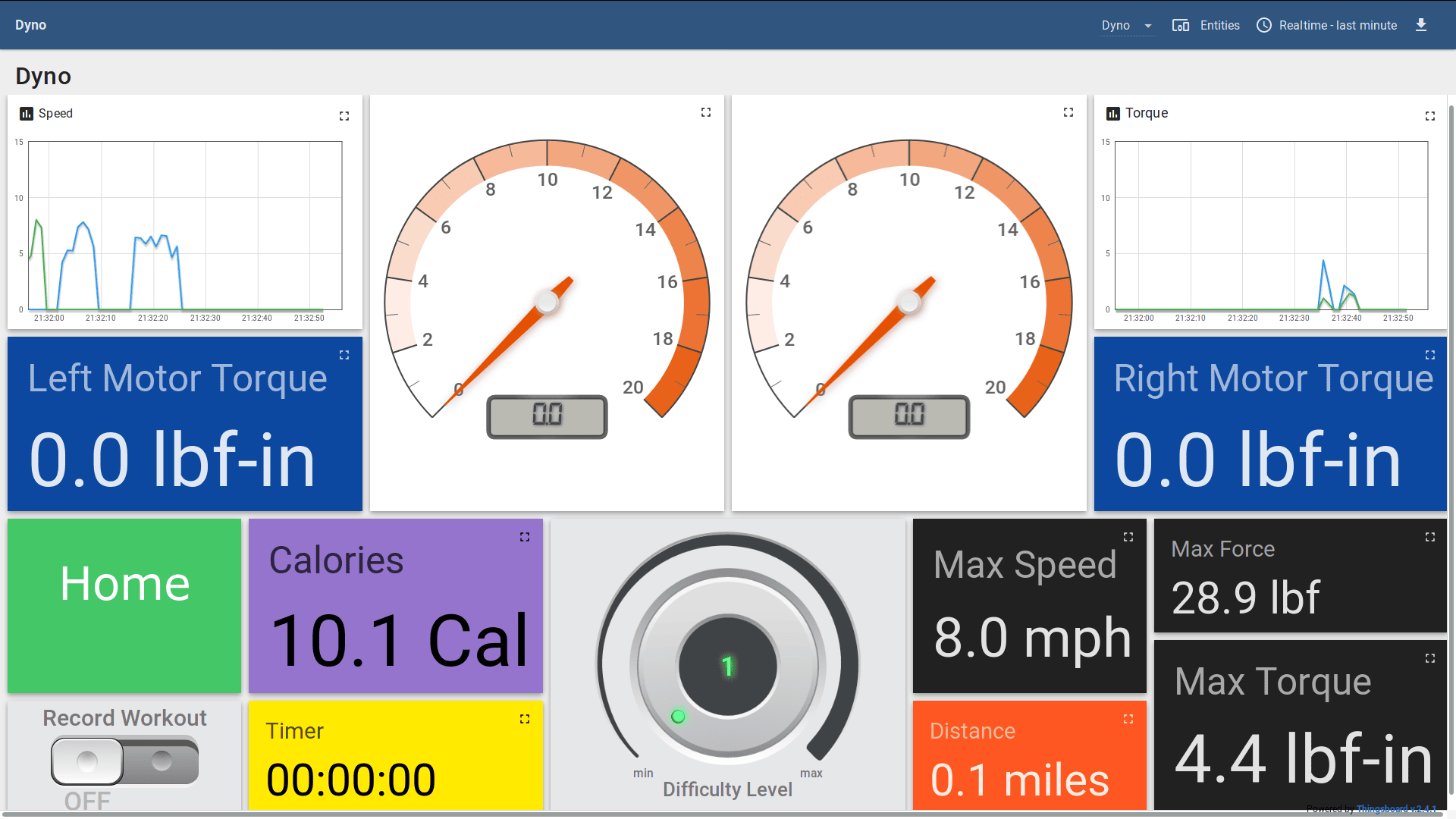Image resolution: width=1456 pixels, height=819 pixels.
Task: Click the Right Motor Torque heading
Action: point(1273,378)
